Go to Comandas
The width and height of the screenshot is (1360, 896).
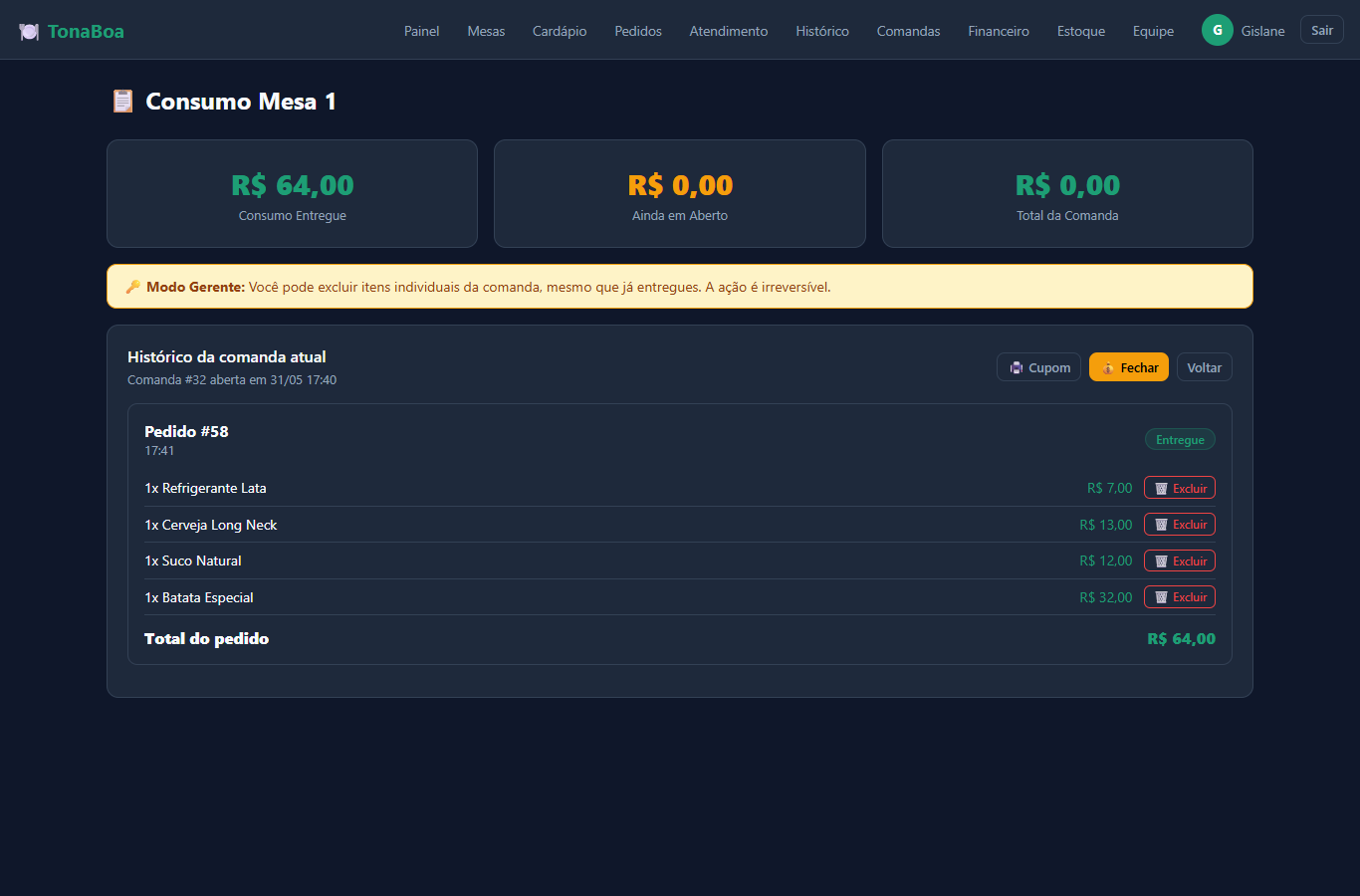click(x=908, y=31)
